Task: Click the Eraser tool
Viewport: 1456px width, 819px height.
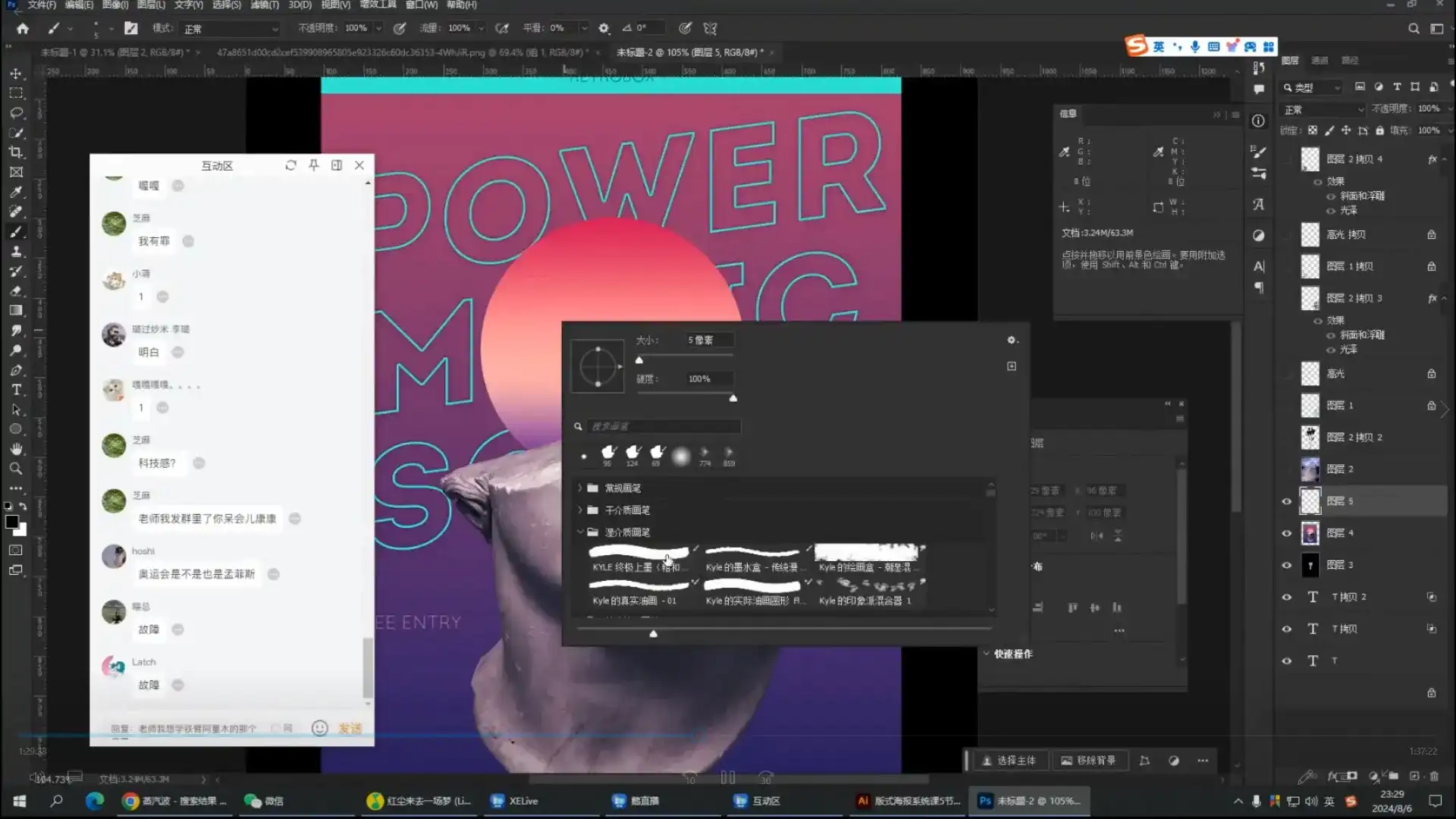Action: [x=16, y=291]
